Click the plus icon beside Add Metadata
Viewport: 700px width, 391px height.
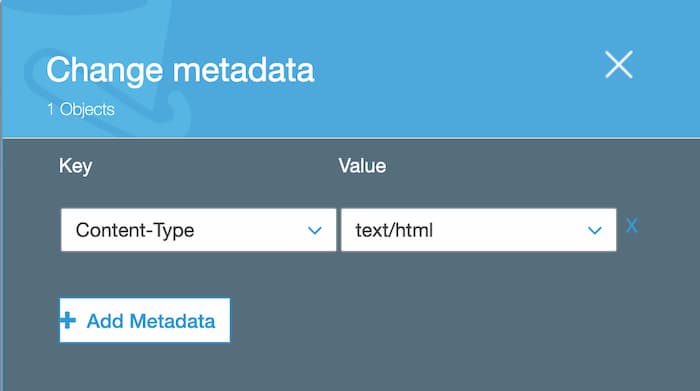(67, 320)
